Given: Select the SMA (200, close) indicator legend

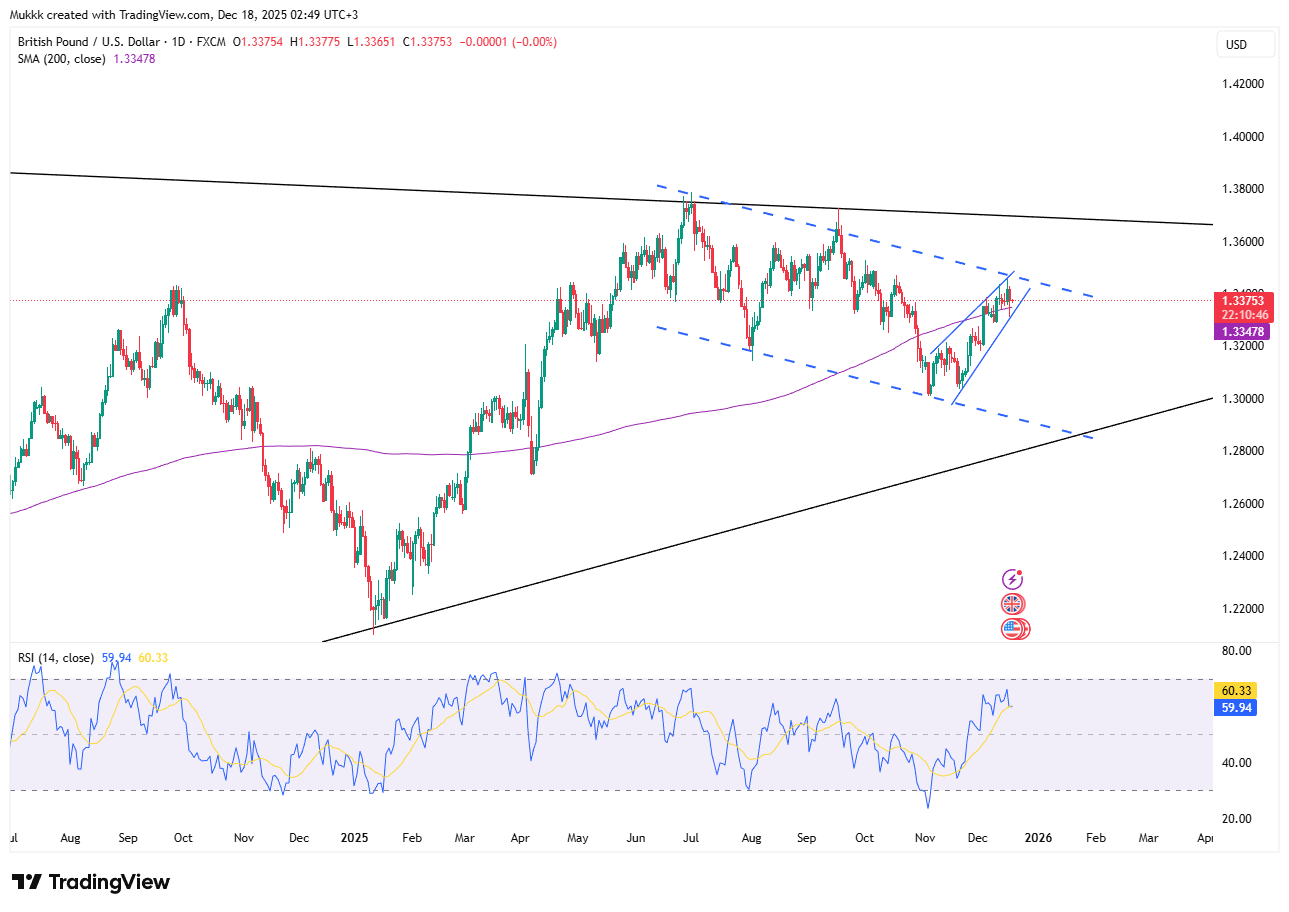Looking at the screenshot, I should (62, 59).
